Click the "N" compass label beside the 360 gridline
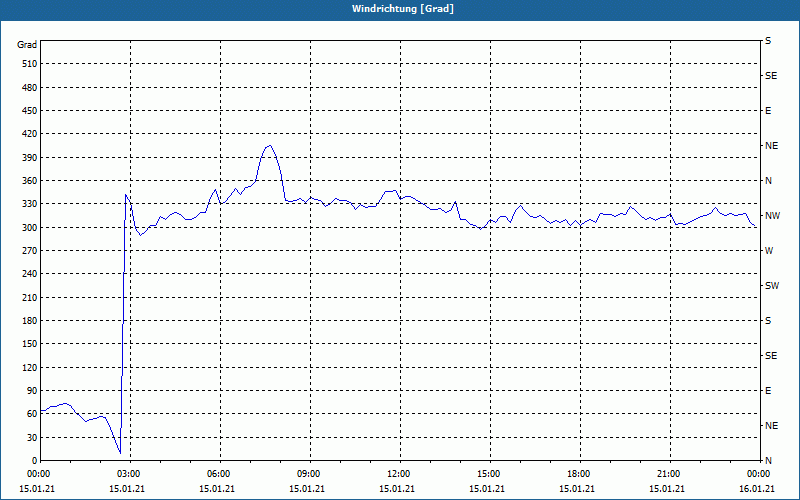The image size is (800, 500). pyautogui.click(x=768, y=181)
